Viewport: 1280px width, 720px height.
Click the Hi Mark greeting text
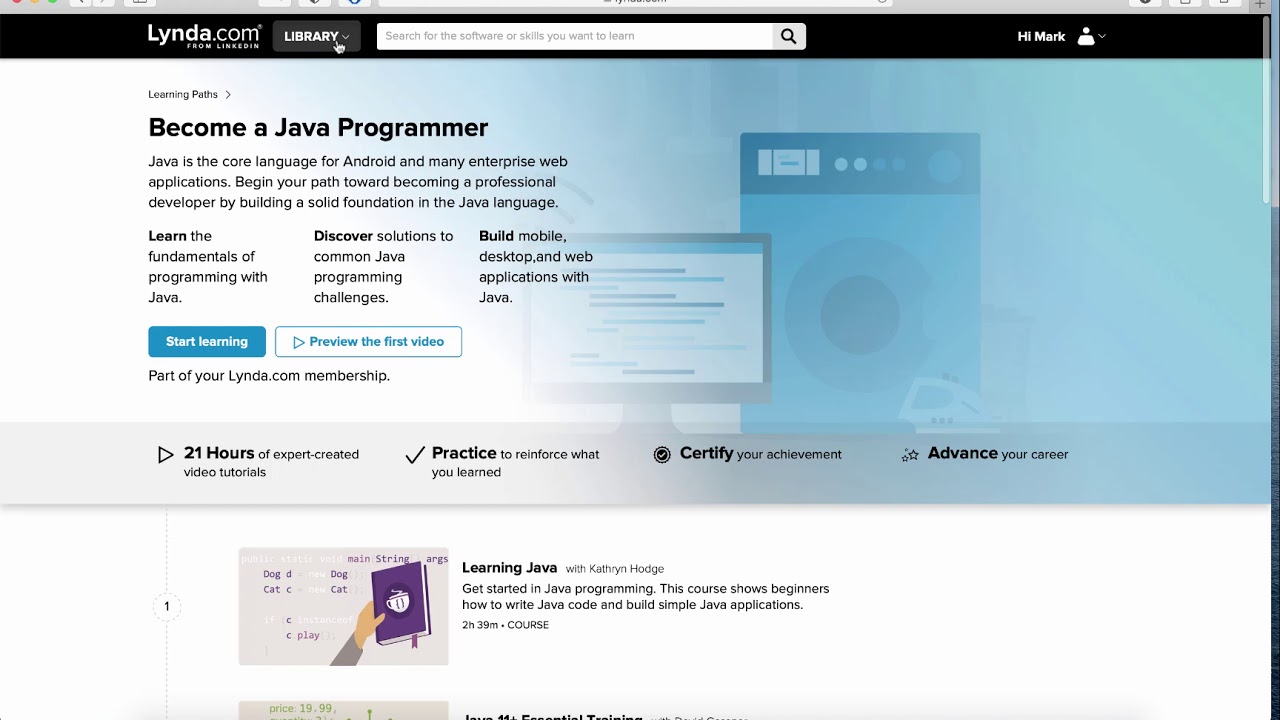point(1041,36)
